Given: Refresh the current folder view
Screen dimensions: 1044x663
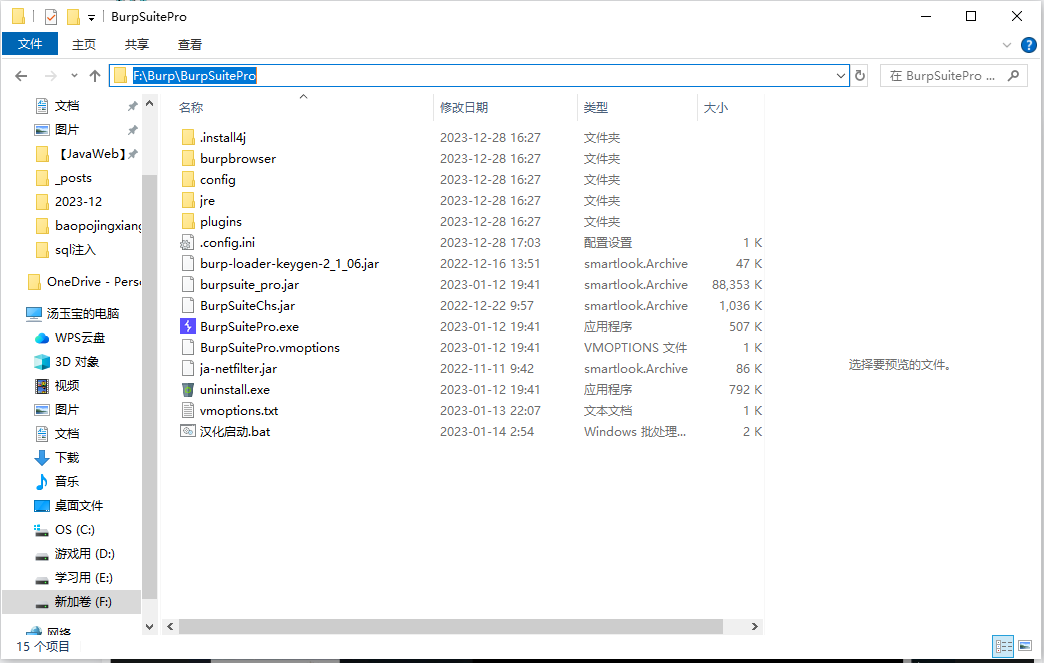Looking at the screenshot, I should click(x=860, y=76).
